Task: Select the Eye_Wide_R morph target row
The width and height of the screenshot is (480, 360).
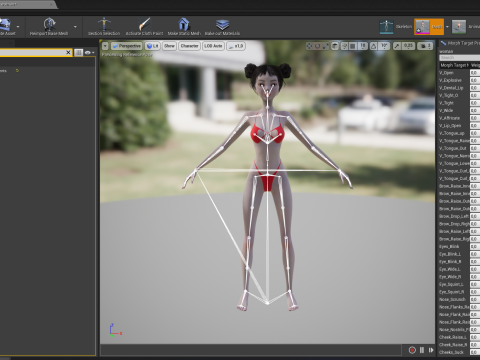Action: 459,277
